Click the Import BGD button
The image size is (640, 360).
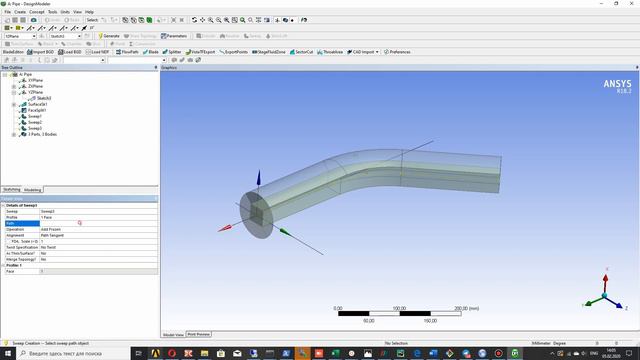coord(40,52)
